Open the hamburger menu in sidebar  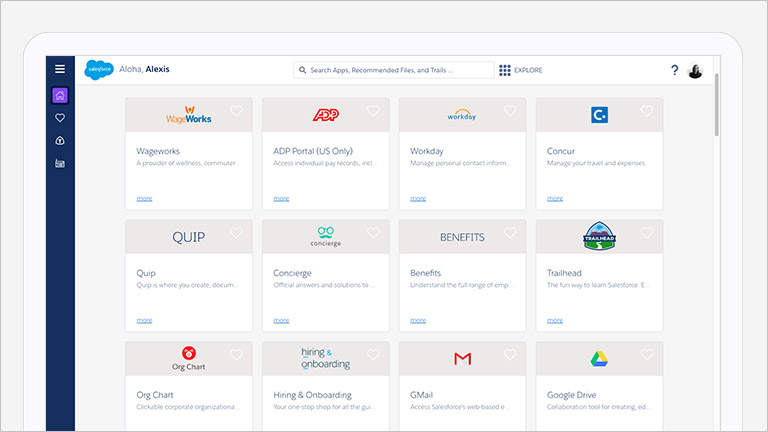click(60, 69)
